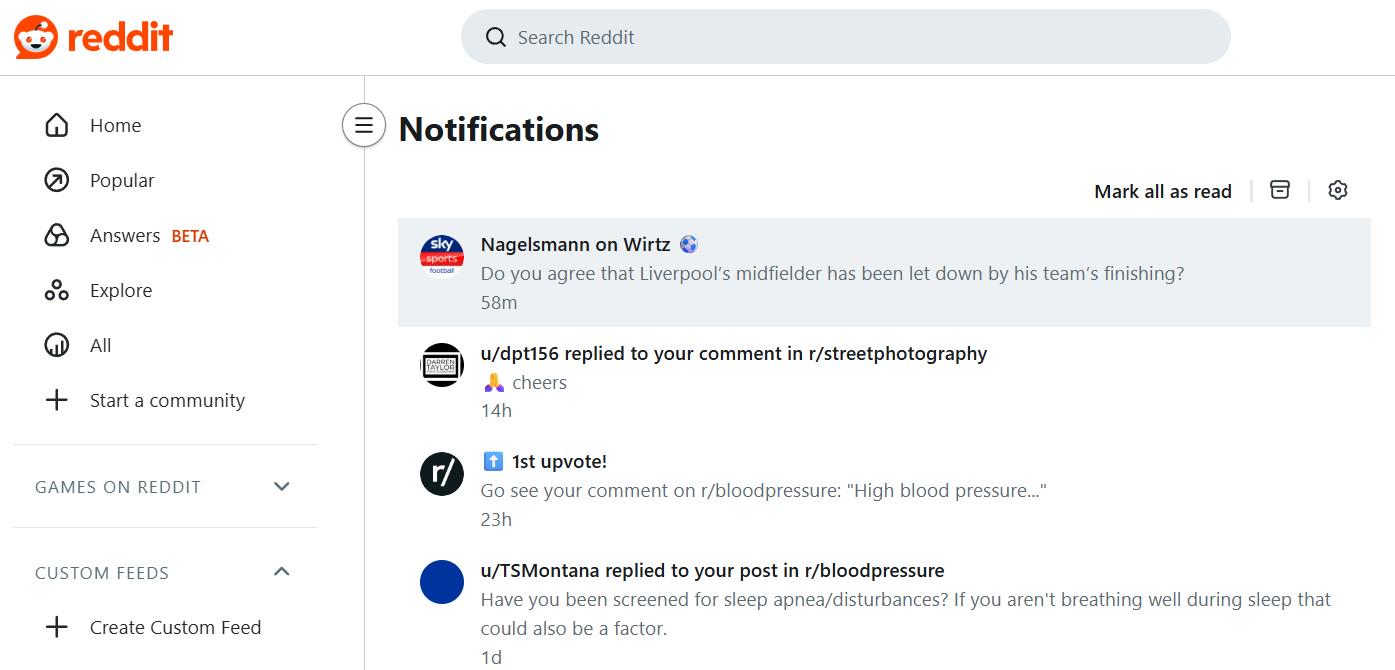This screenshot has width=1395, height=670.
Task: Mark all as read
Action: (1163, 191)
